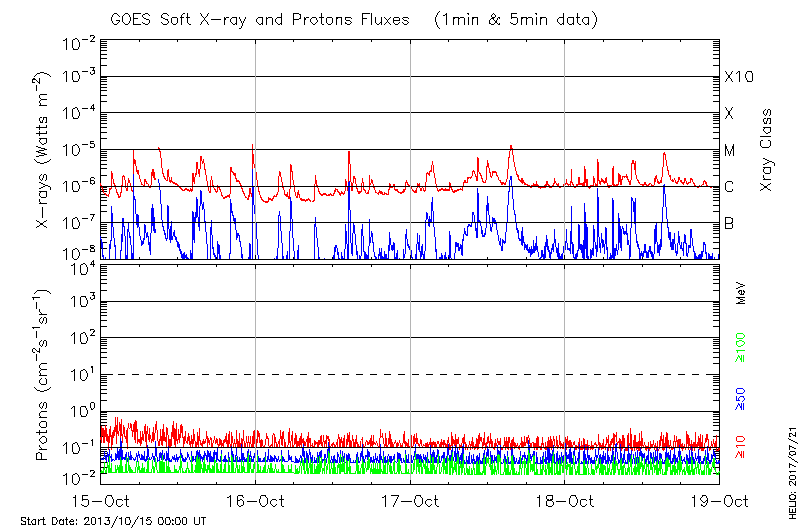
Task: Click the C flare class label
Action: (x=729, y=187)
